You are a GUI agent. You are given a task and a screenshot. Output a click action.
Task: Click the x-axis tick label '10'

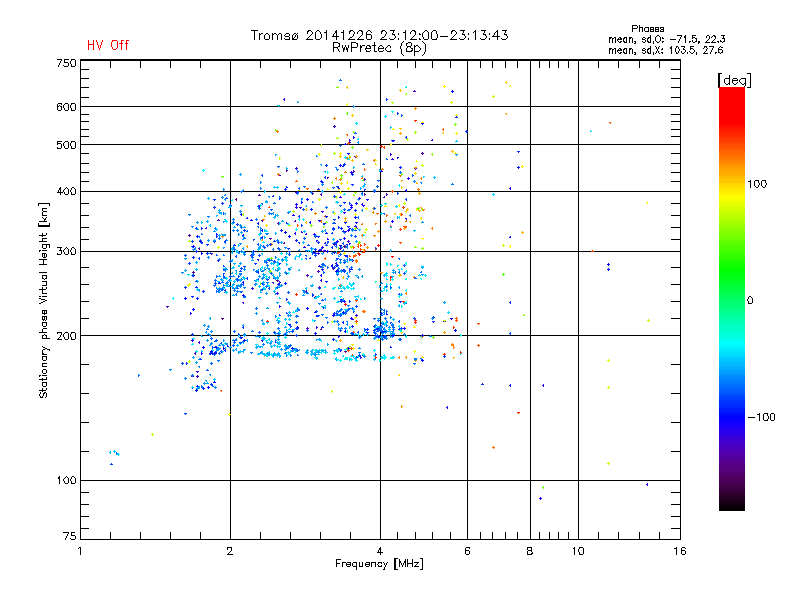pos(578,551)
